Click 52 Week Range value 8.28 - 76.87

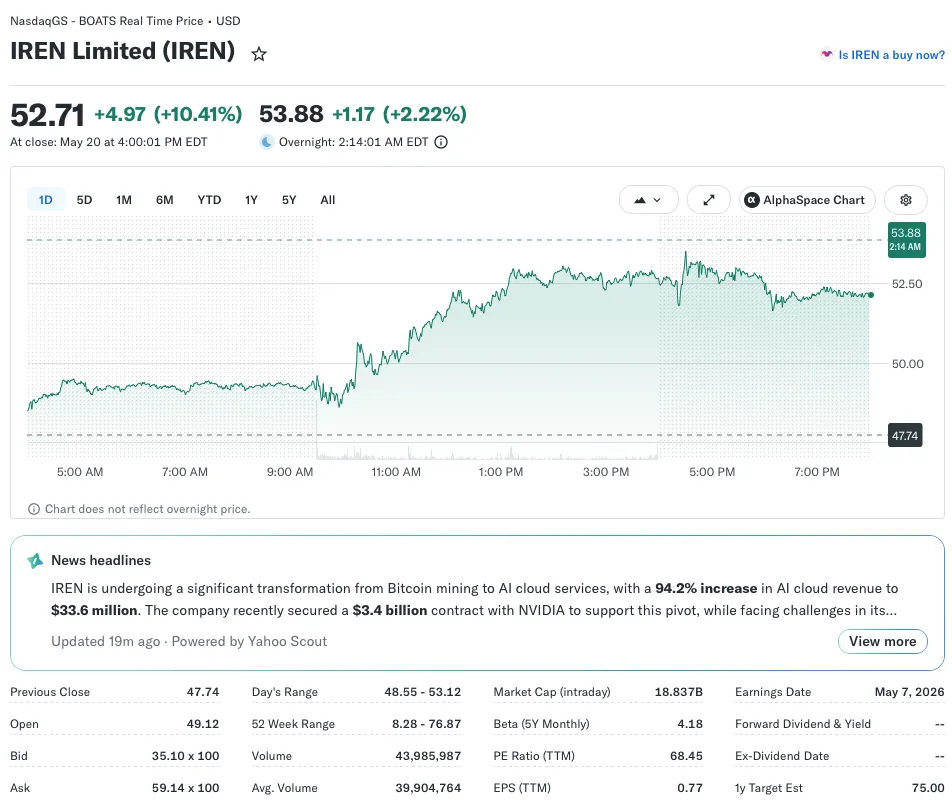(426, 724)
